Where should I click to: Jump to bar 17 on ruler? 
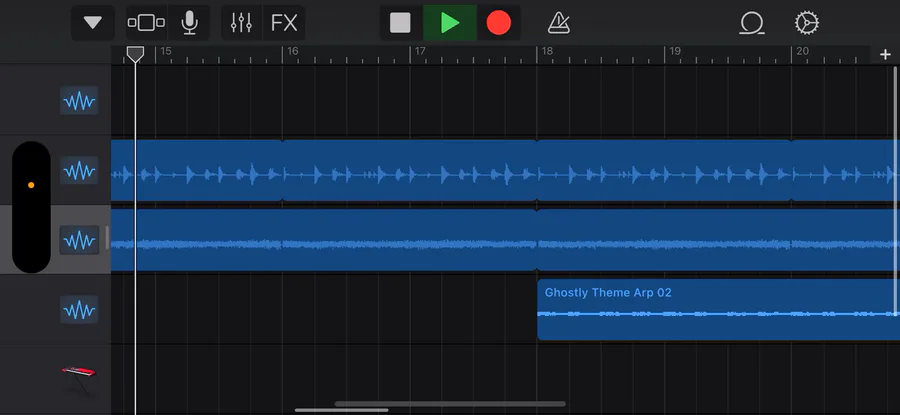click(x=420, y=51)
